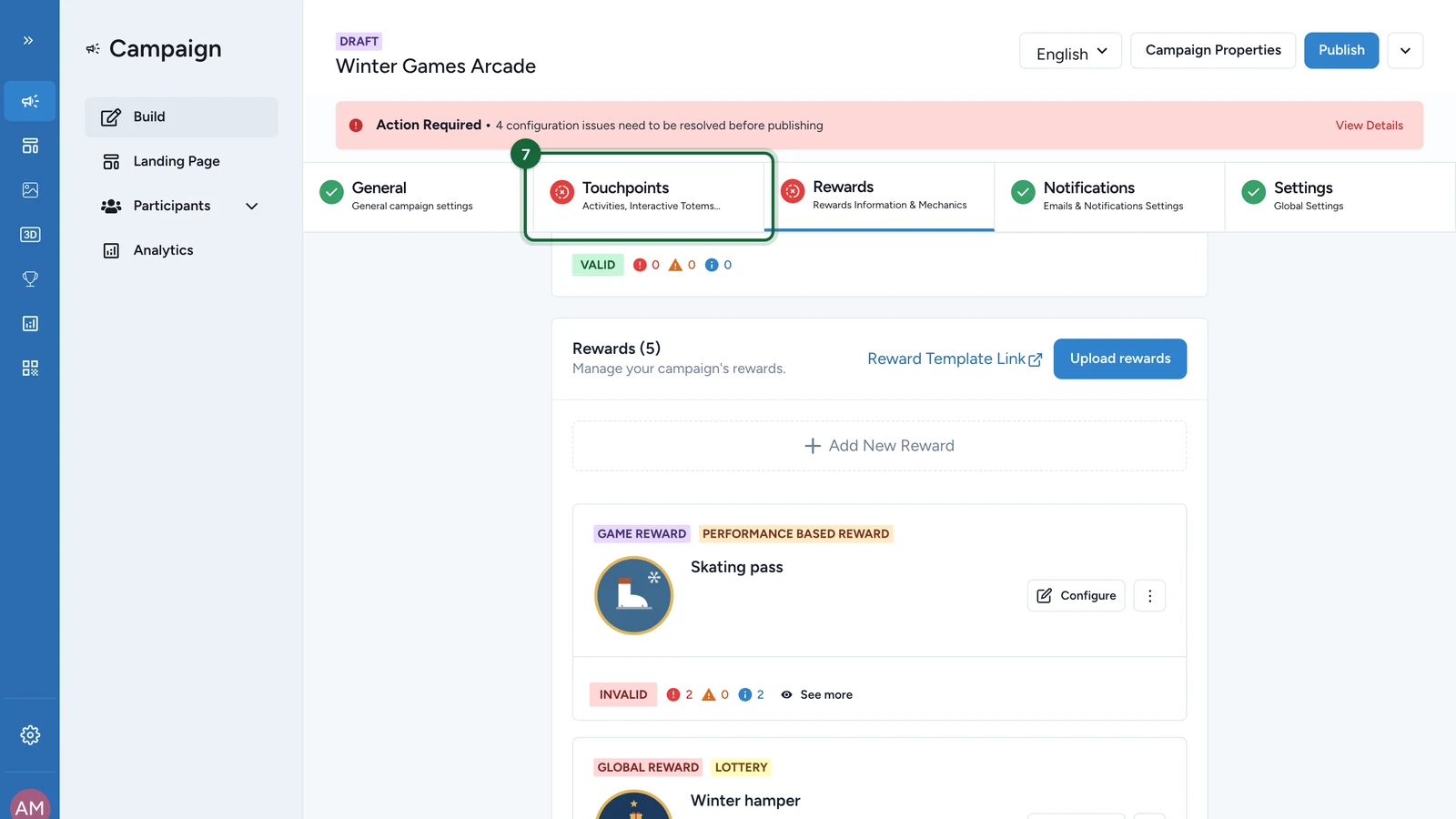Open the image gallery icon in rail
This screenshot has height=819, width=1456.
[30, 190]
